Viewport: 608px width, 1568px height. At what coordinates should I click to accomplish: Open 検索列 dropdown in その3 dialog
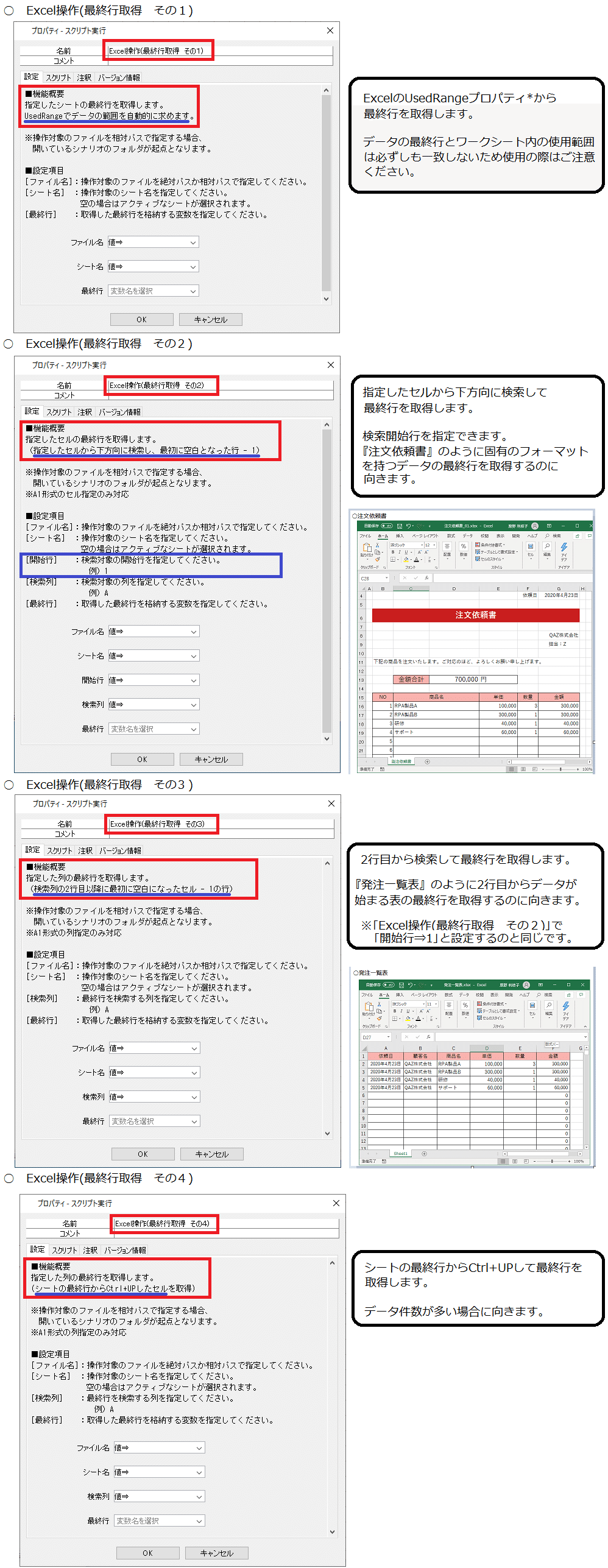(x=155, y=1097)
